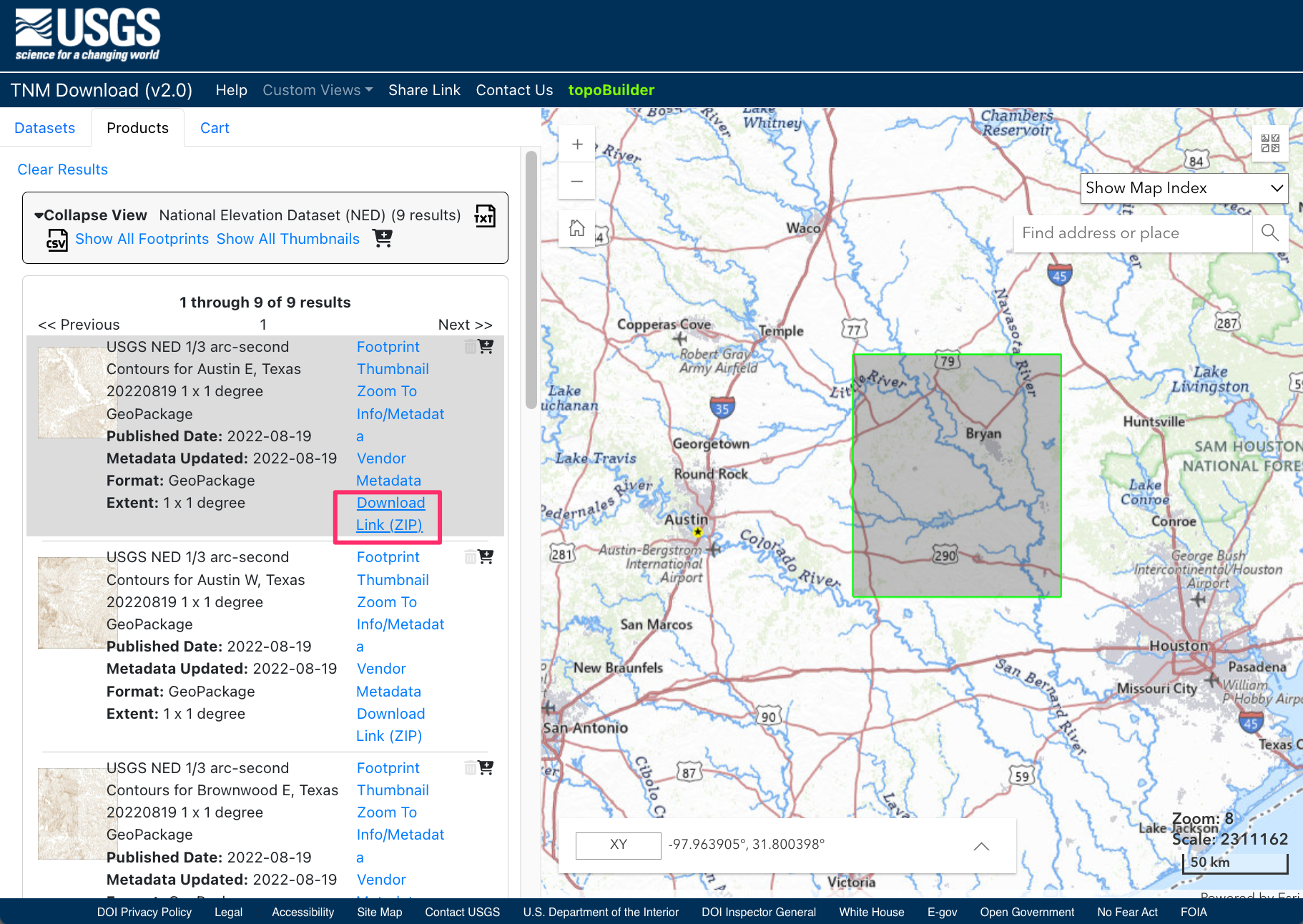Toggle Footprint for Austin W product
The image size is (1303, 924).
coord(388,557)
